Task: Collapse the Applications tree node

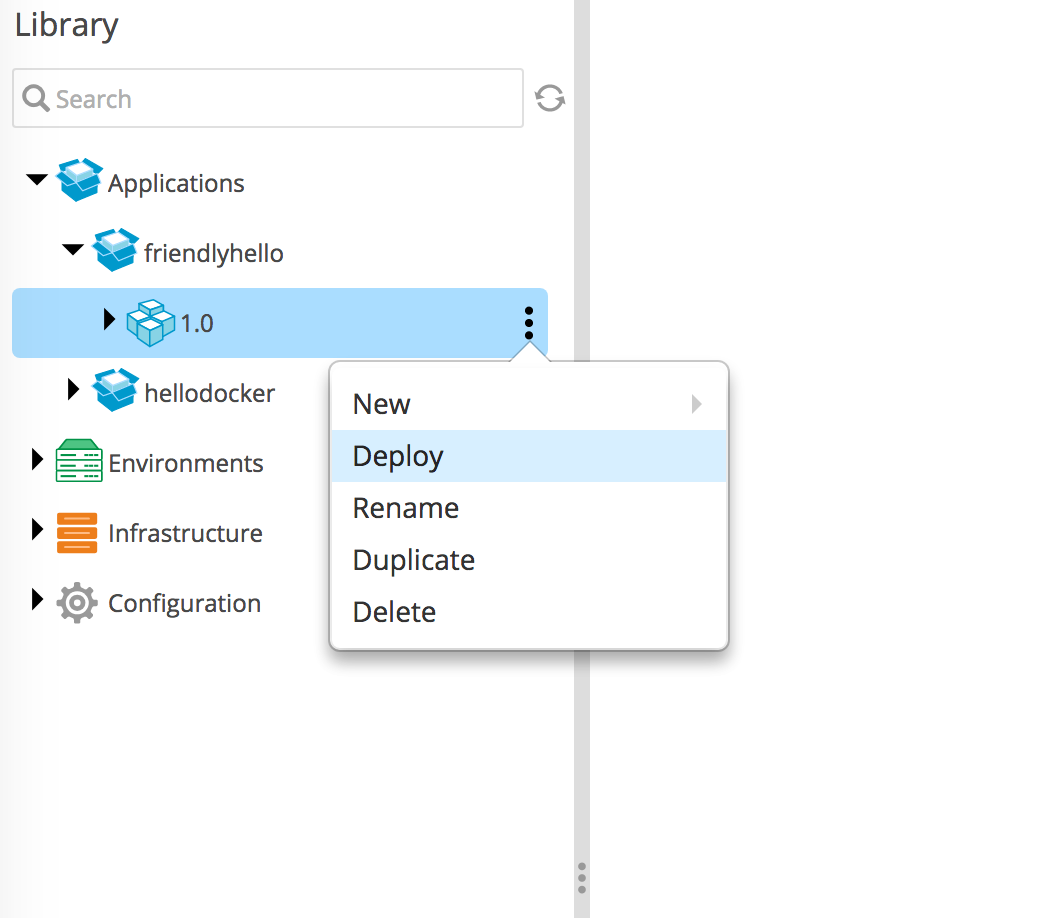Action: click(x=37, y=181)
